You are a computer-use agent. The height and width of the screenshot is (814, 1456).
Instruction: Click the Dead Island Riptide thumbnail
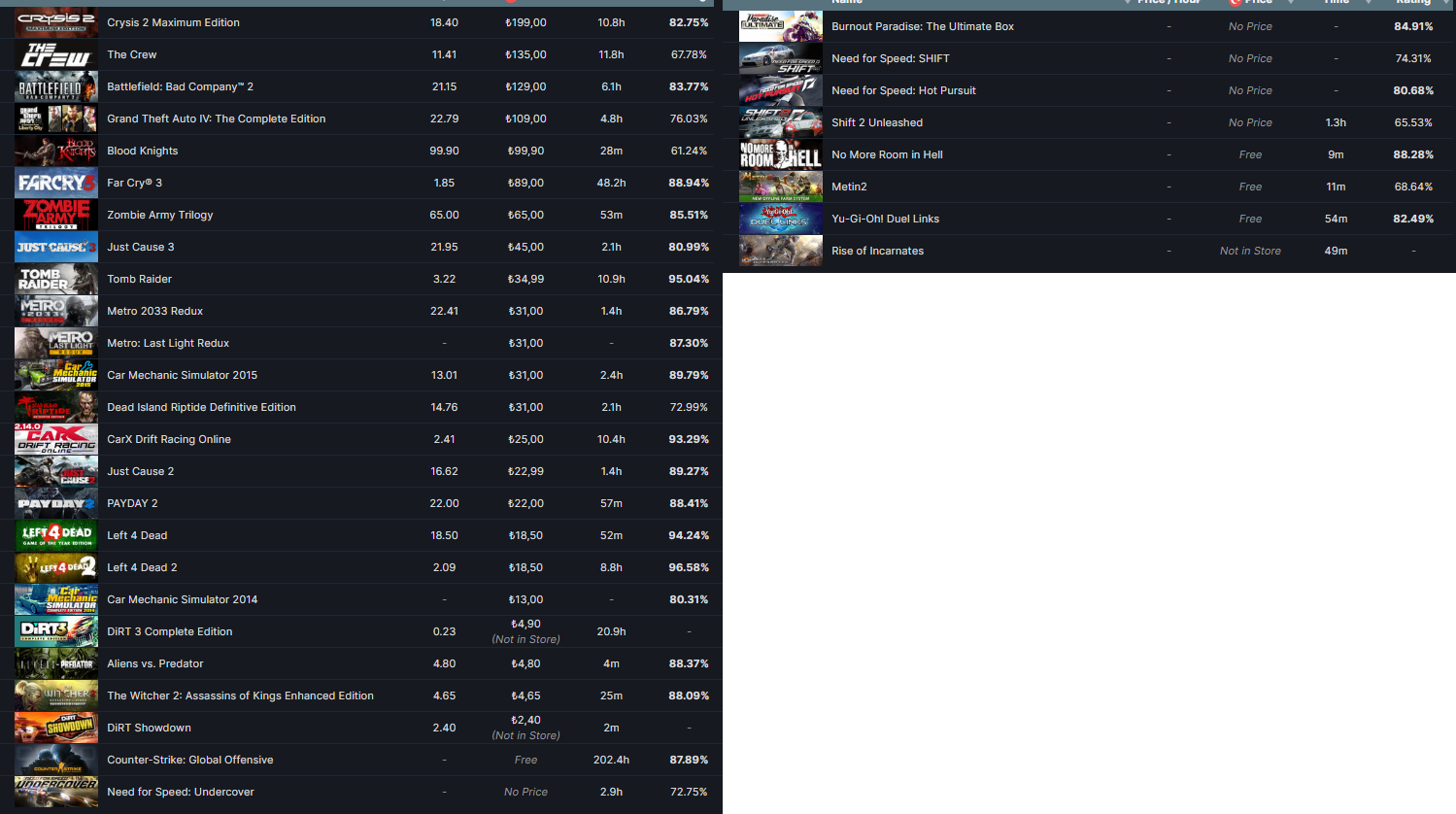56,407
